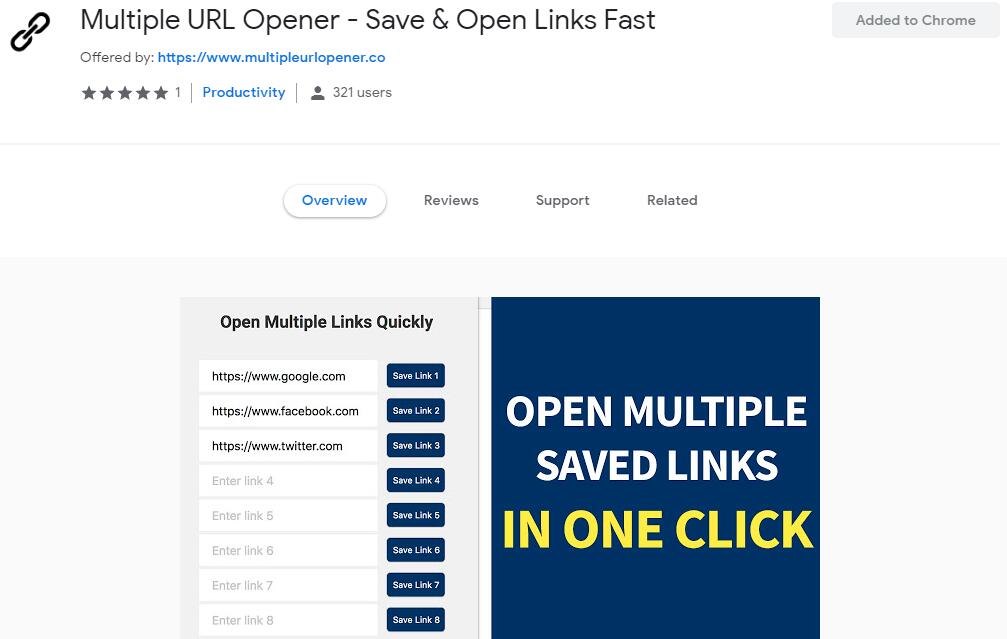View the Related tab
Image resolution: width=1007 pixels, height=639 pixels.
pyautogui.click(x=672, y=200)
